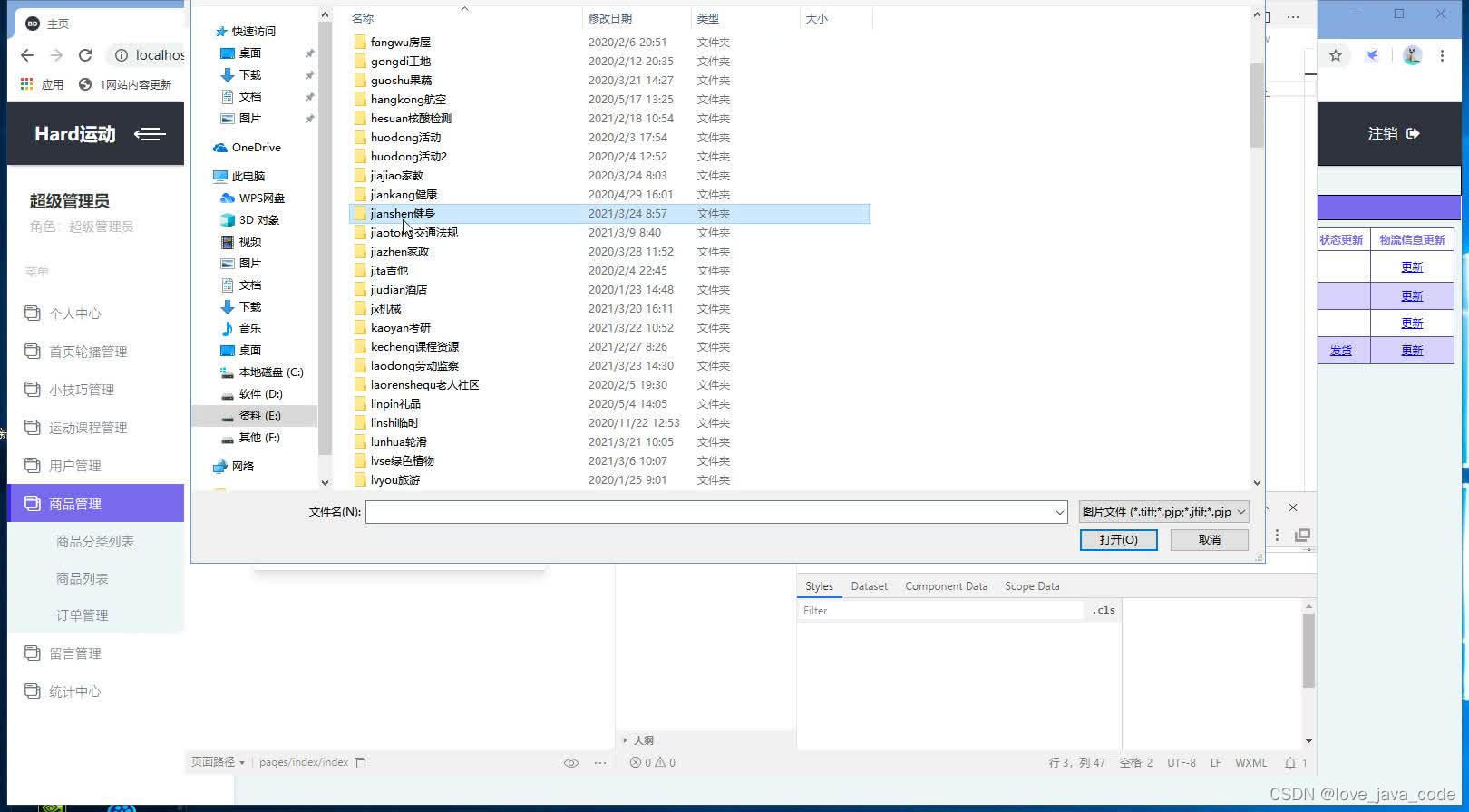The image size is (1469, 812).
Task: Open 商品分类列表 submenu item
Action: click(95, 541)
